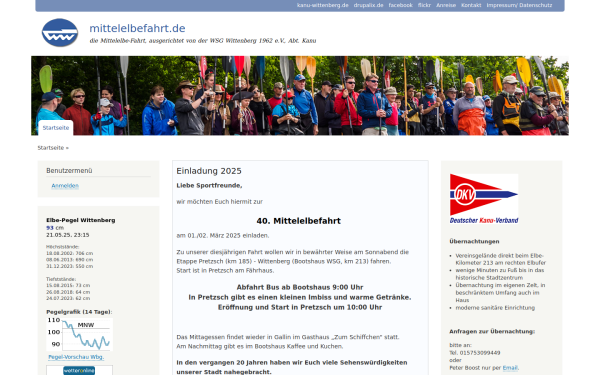Screen dimensions: 600x375
Task: Click the Einladung 2025 heading
Action: click(x=209, y=171)
